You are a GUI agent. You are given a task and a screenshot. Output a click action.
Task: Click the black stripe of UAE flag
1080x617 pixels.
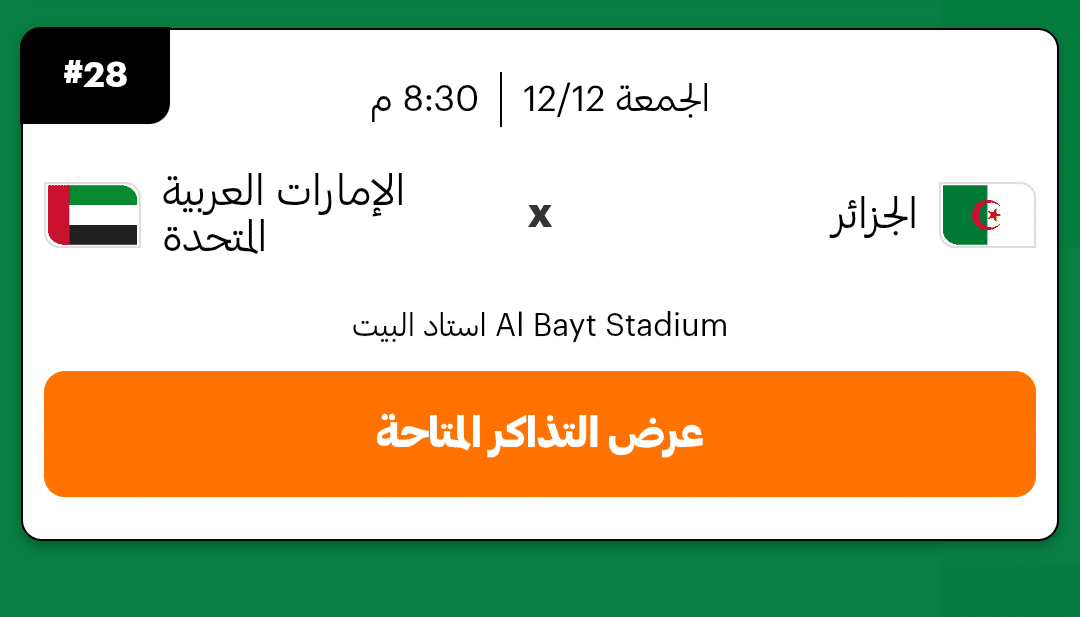pyautogui.click(x=104, y=235)
